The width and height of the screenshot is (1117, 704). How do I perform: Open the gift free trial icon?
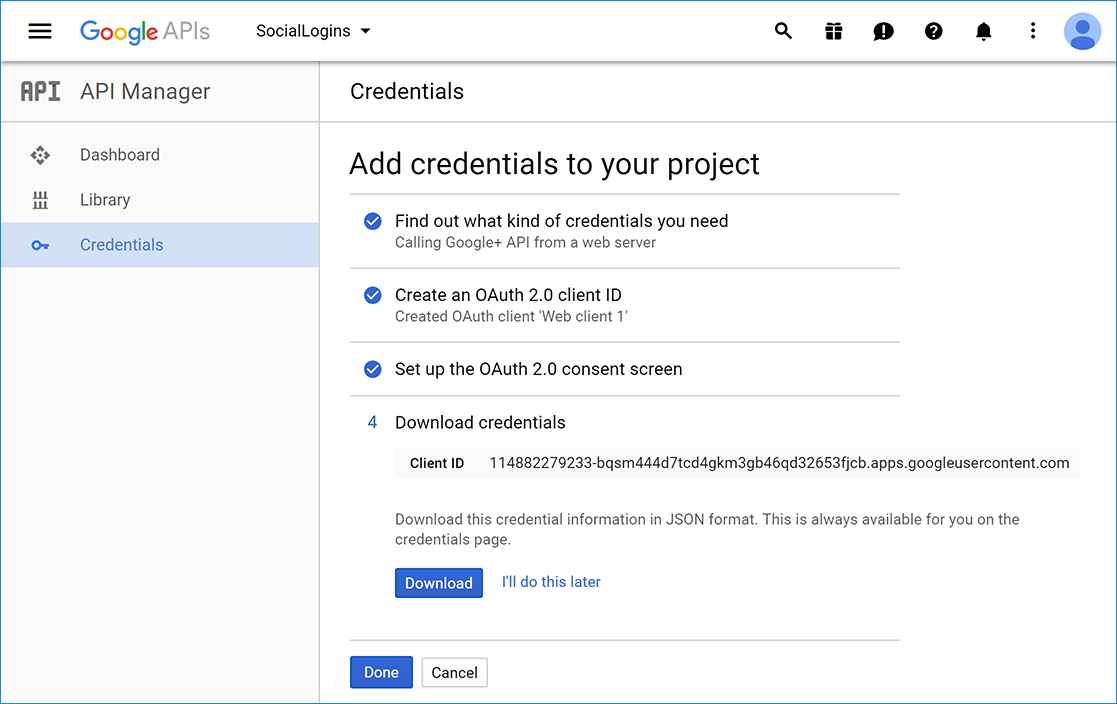click(x=833, y=31)
